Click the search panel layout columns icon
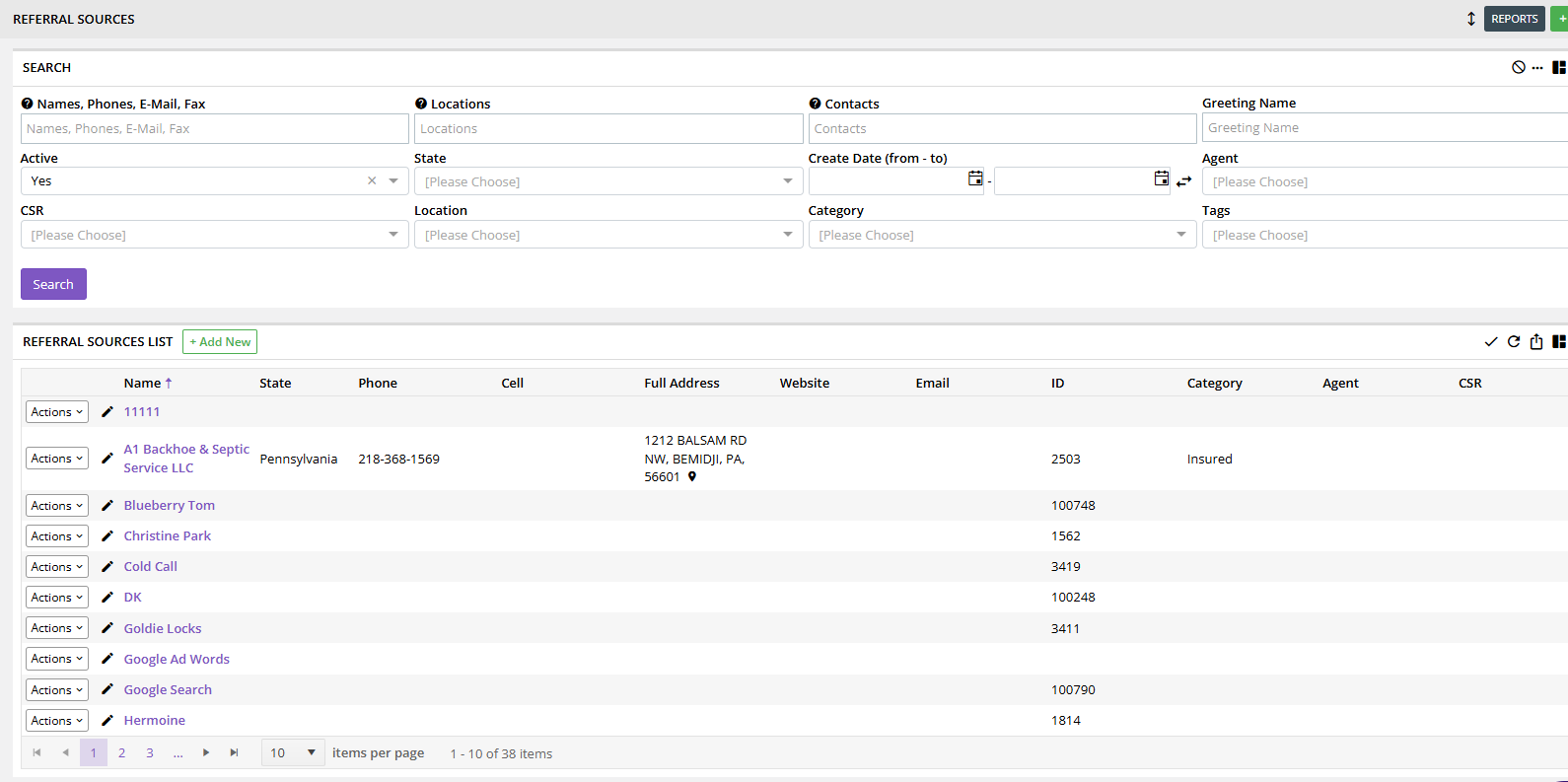Screen dimensions: 1568x782 coord(1559,67)
